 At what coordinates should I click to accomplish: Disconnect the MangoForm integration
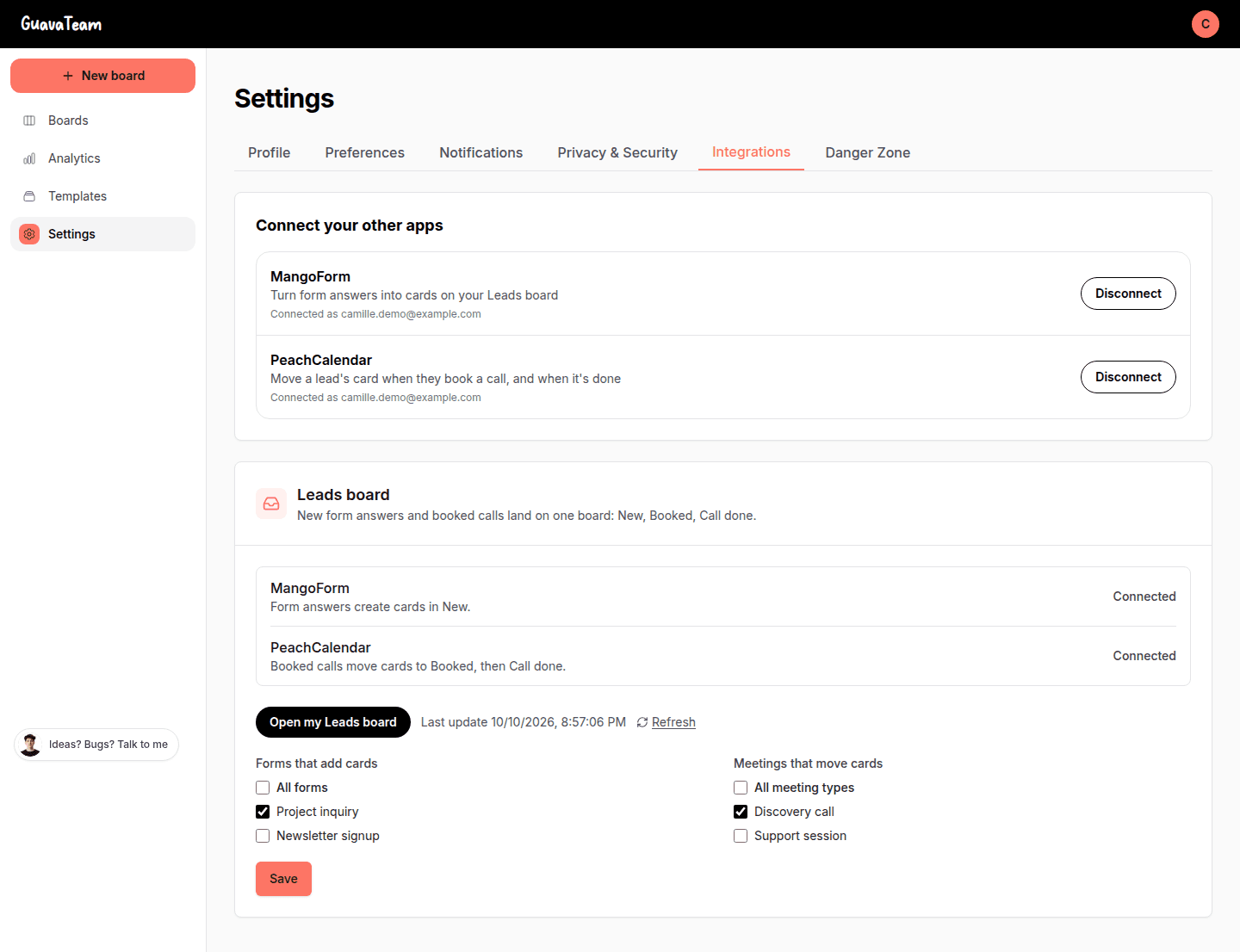click(1128, 294)
